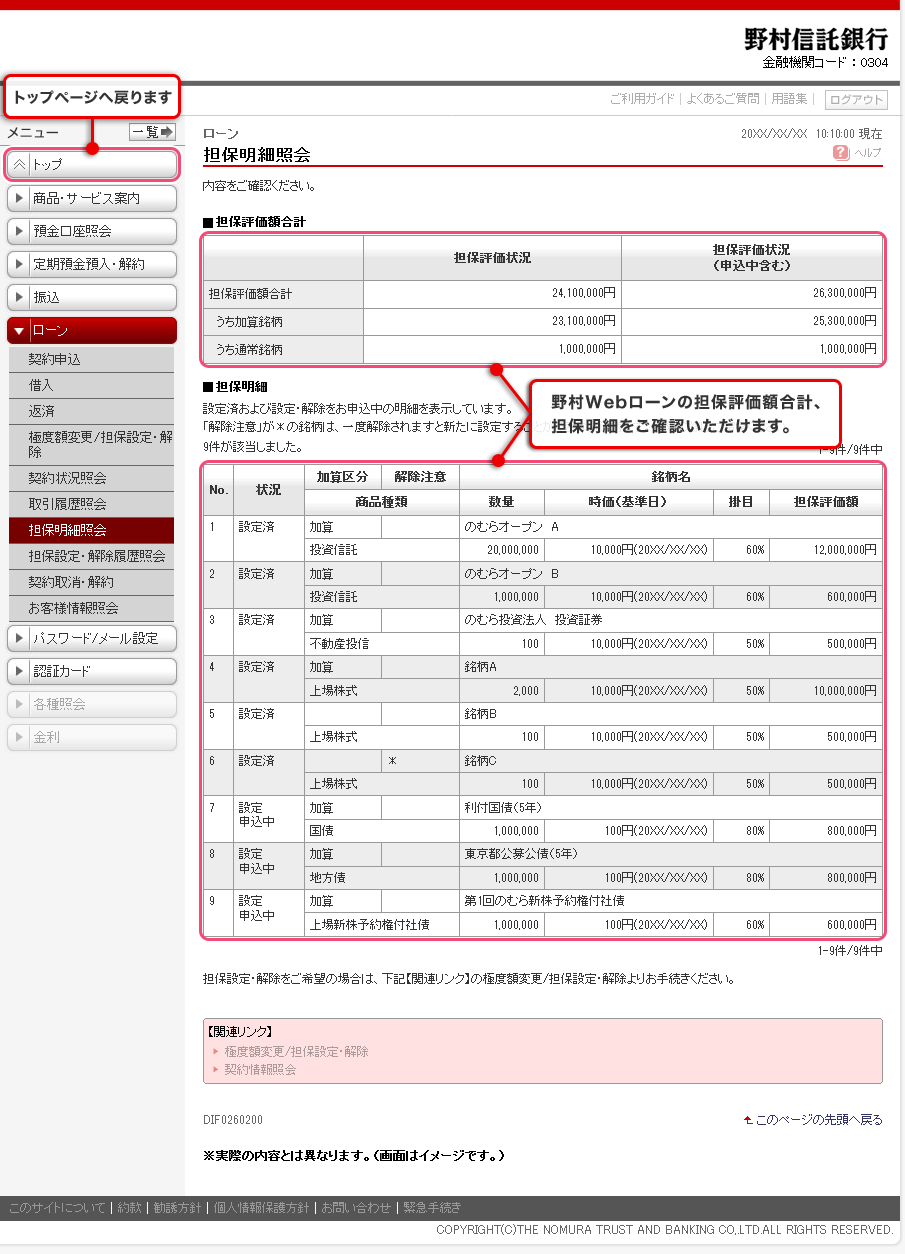The height and width of the screenshot is (1254, 905).
Task: Open the 勧誘方針 footer link
Action: [177, 1207]
